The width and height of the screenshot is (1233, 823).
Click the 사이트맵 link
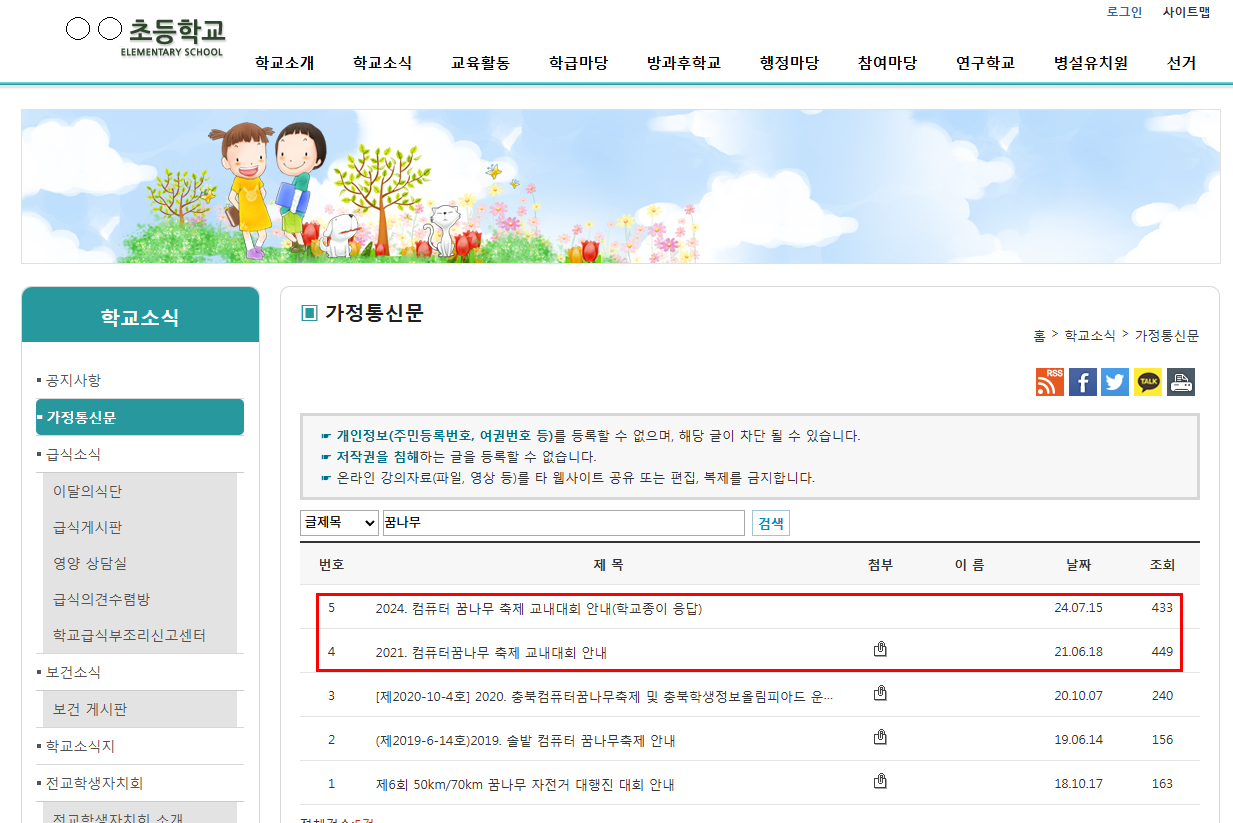point(1186,12)
